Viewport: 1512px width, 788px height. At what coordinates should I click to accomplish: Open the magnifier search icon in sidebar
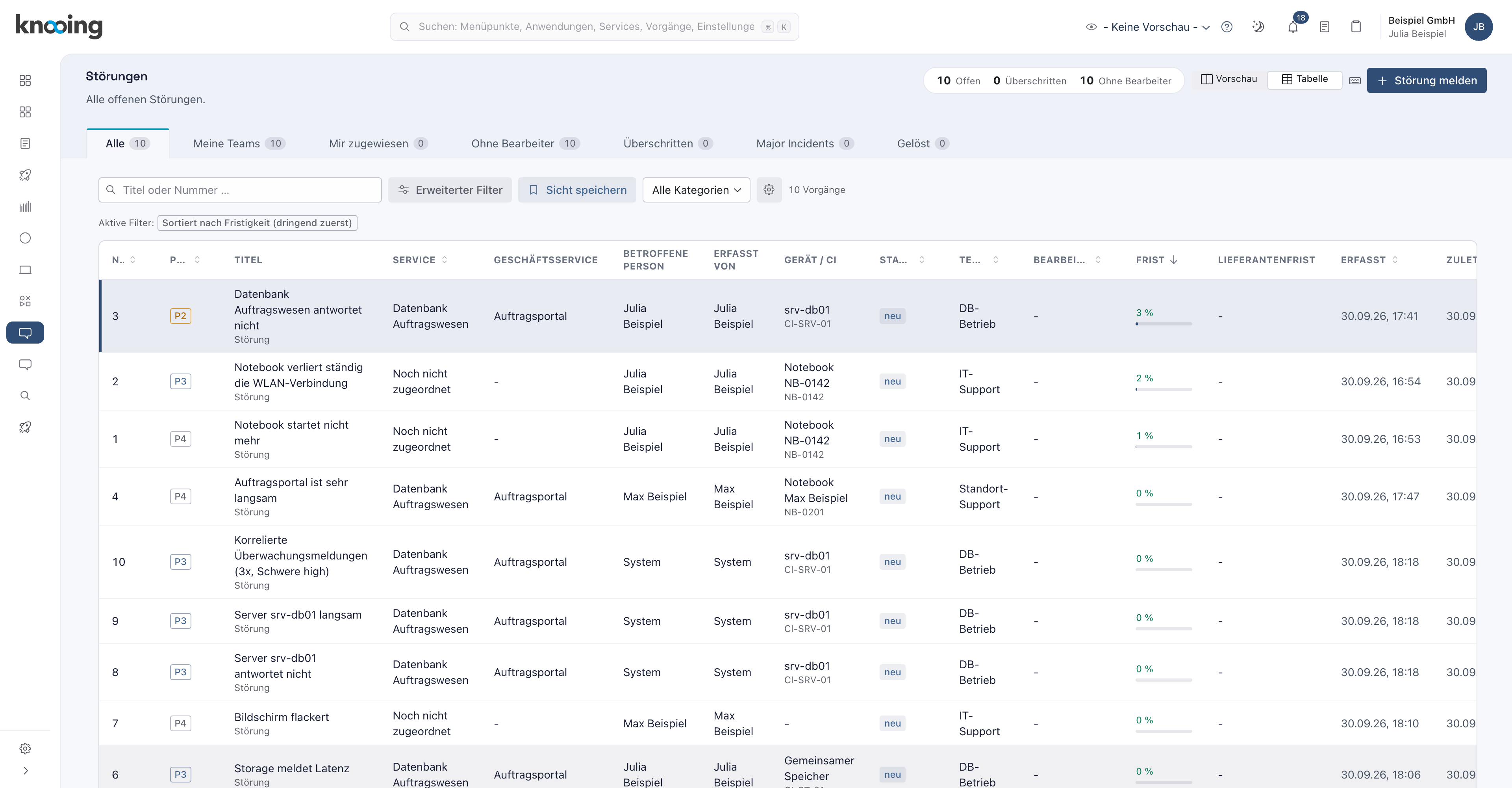coord(25,396)
